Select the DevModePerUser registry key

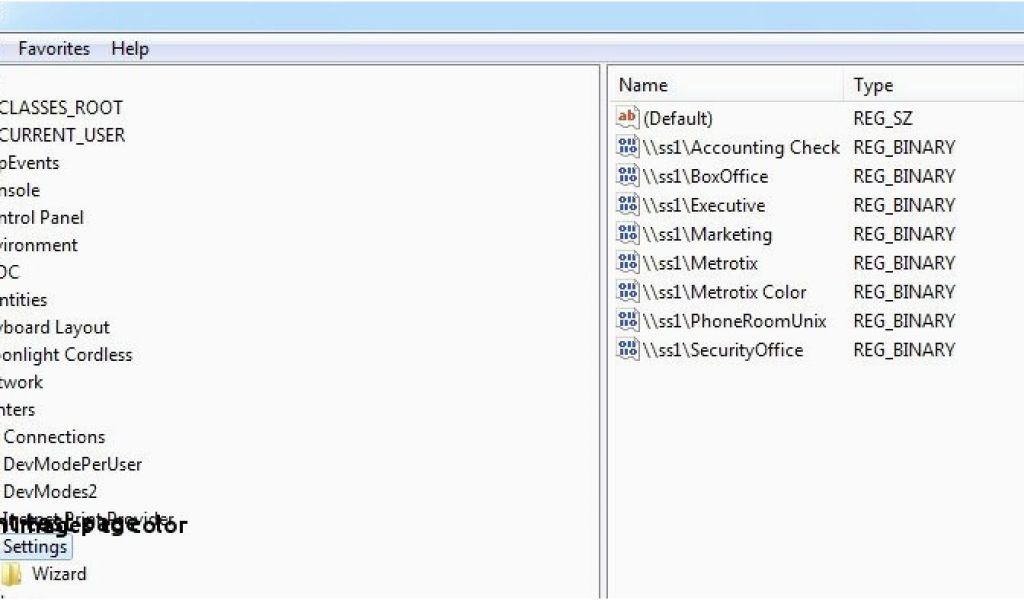72,464
